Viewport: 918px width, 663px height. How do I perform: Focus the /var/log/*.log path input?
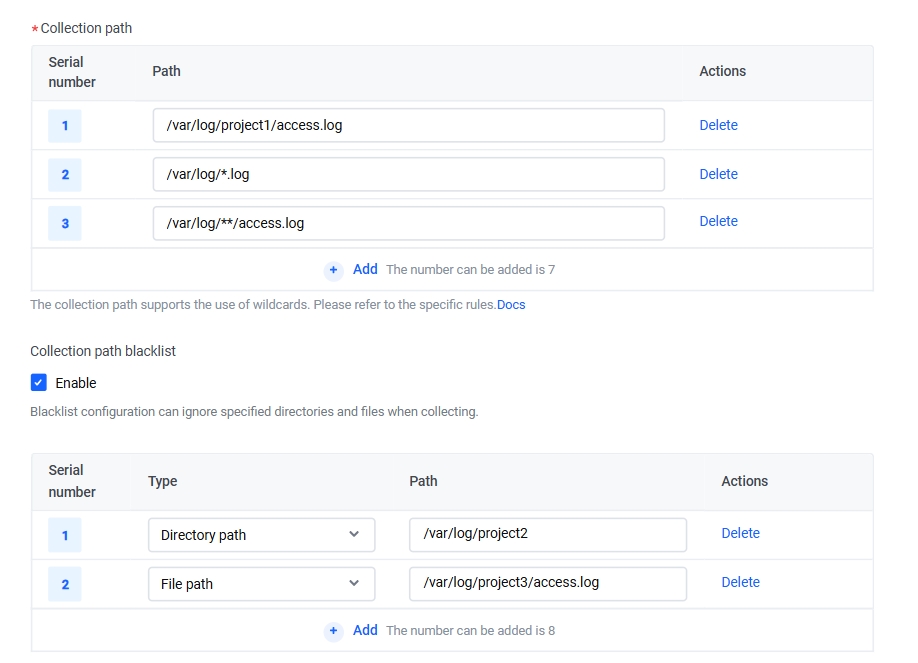click(409, 174)
